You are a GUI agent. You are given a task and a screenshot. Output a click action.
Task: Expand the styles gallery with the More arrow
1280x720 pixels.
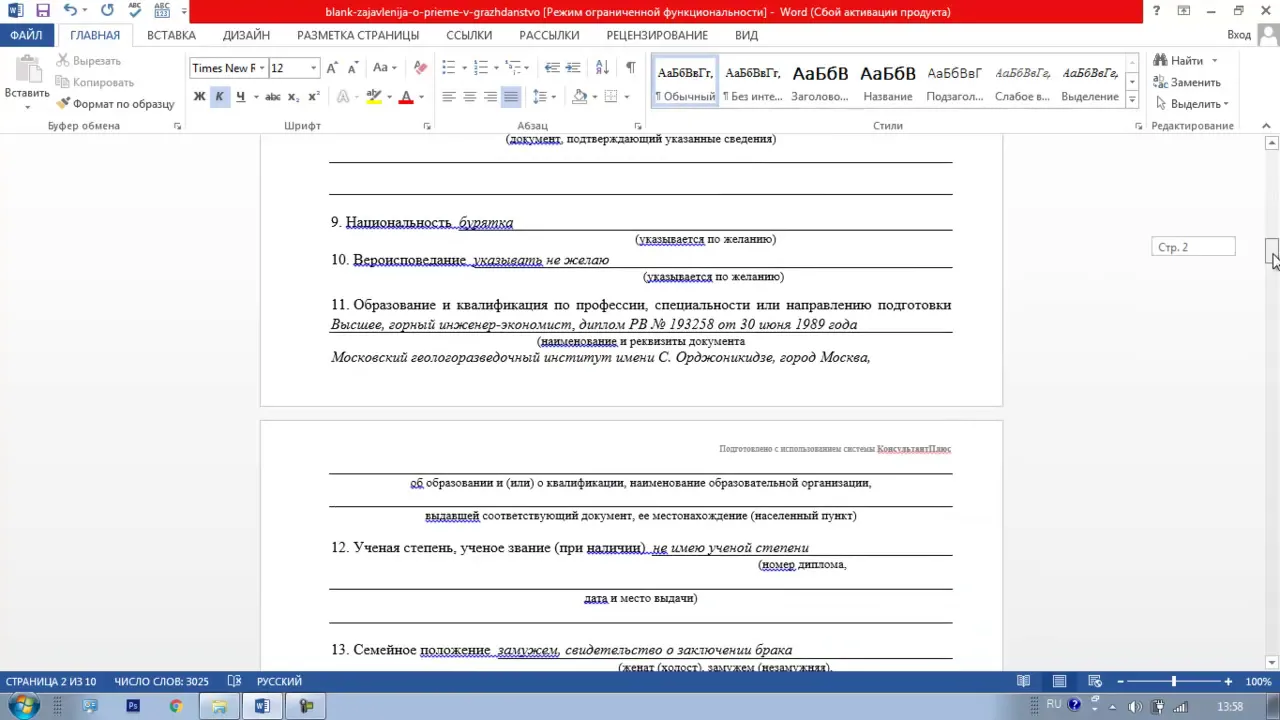pos(1132,99)
